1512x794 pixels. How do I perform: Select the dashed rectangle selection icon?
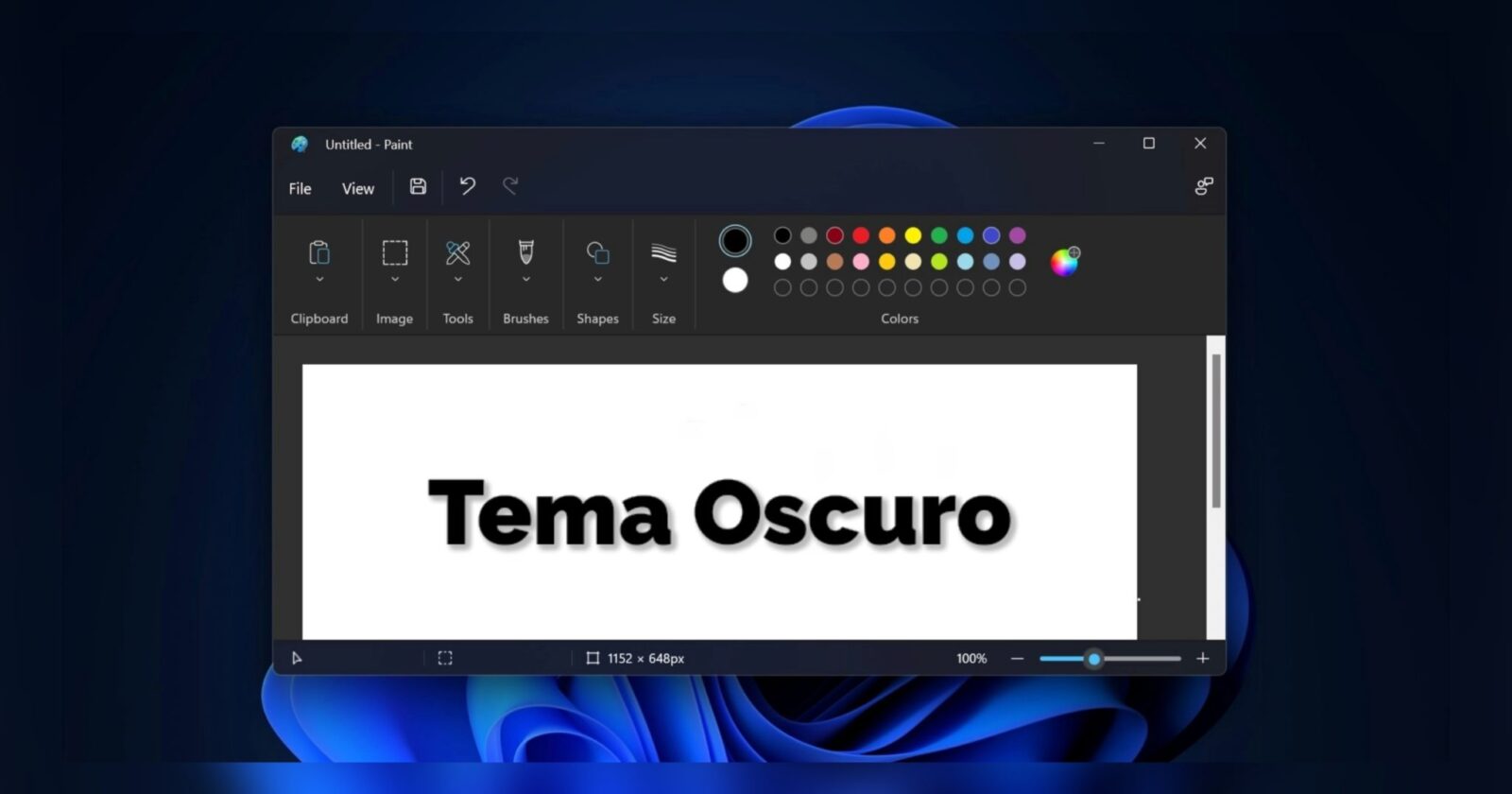tap(395, 252)
